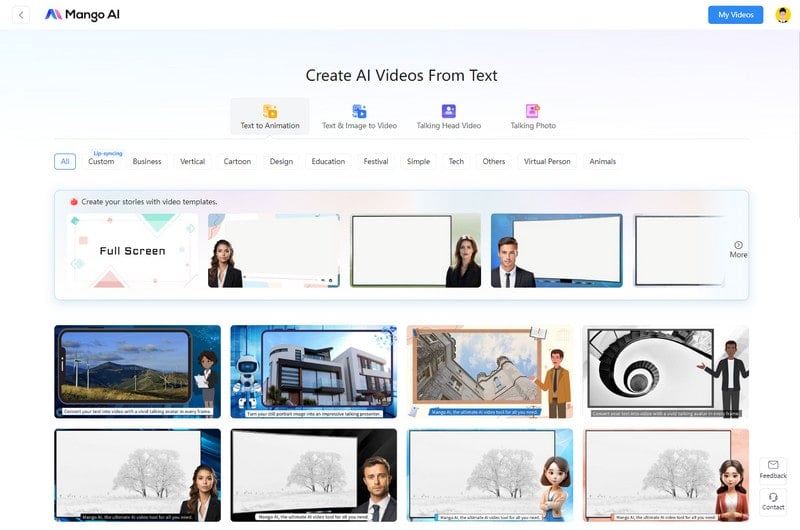Click the My Videos button
This screenshot has height=530, width=800.
735,15
